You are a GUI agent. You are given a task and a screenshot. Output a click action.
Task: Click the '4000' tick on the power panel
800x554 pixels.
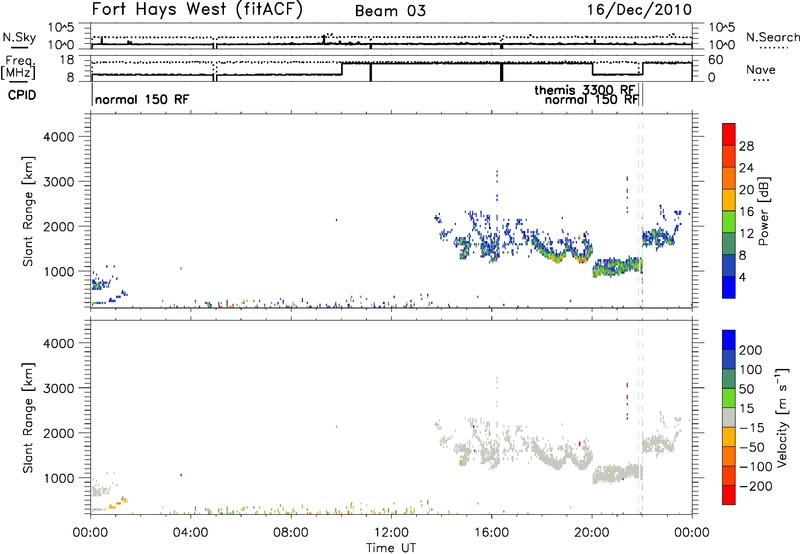(x=59, y=137)
